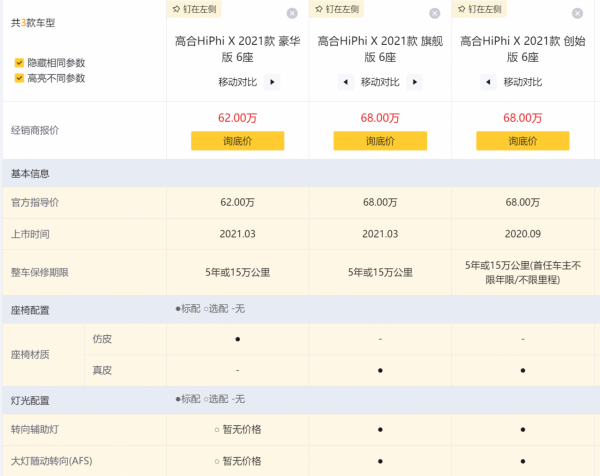Pin the 旗舰版 6座 column to the left
600x476 pixels.
coord(337,9)
